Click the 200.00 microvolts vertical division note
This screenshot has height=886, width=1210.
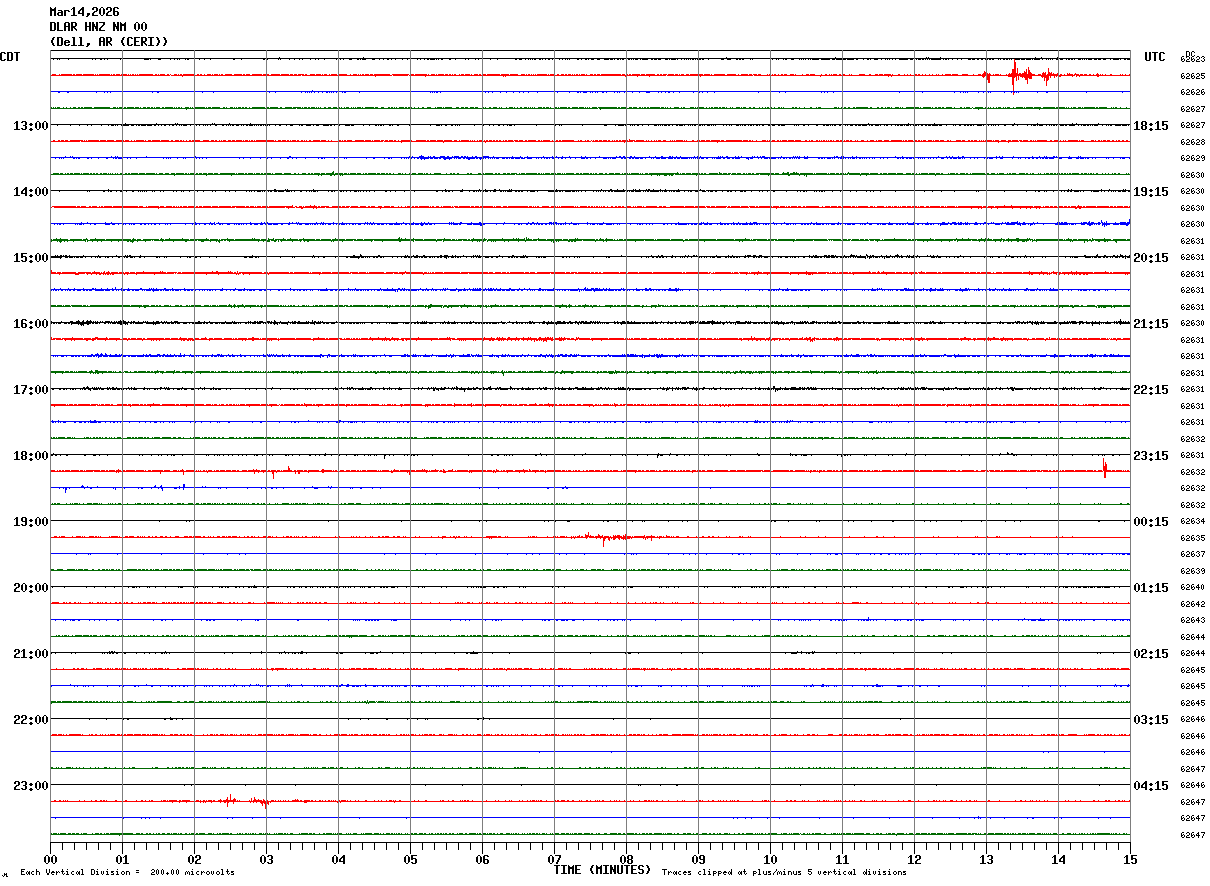coord(128,872)
